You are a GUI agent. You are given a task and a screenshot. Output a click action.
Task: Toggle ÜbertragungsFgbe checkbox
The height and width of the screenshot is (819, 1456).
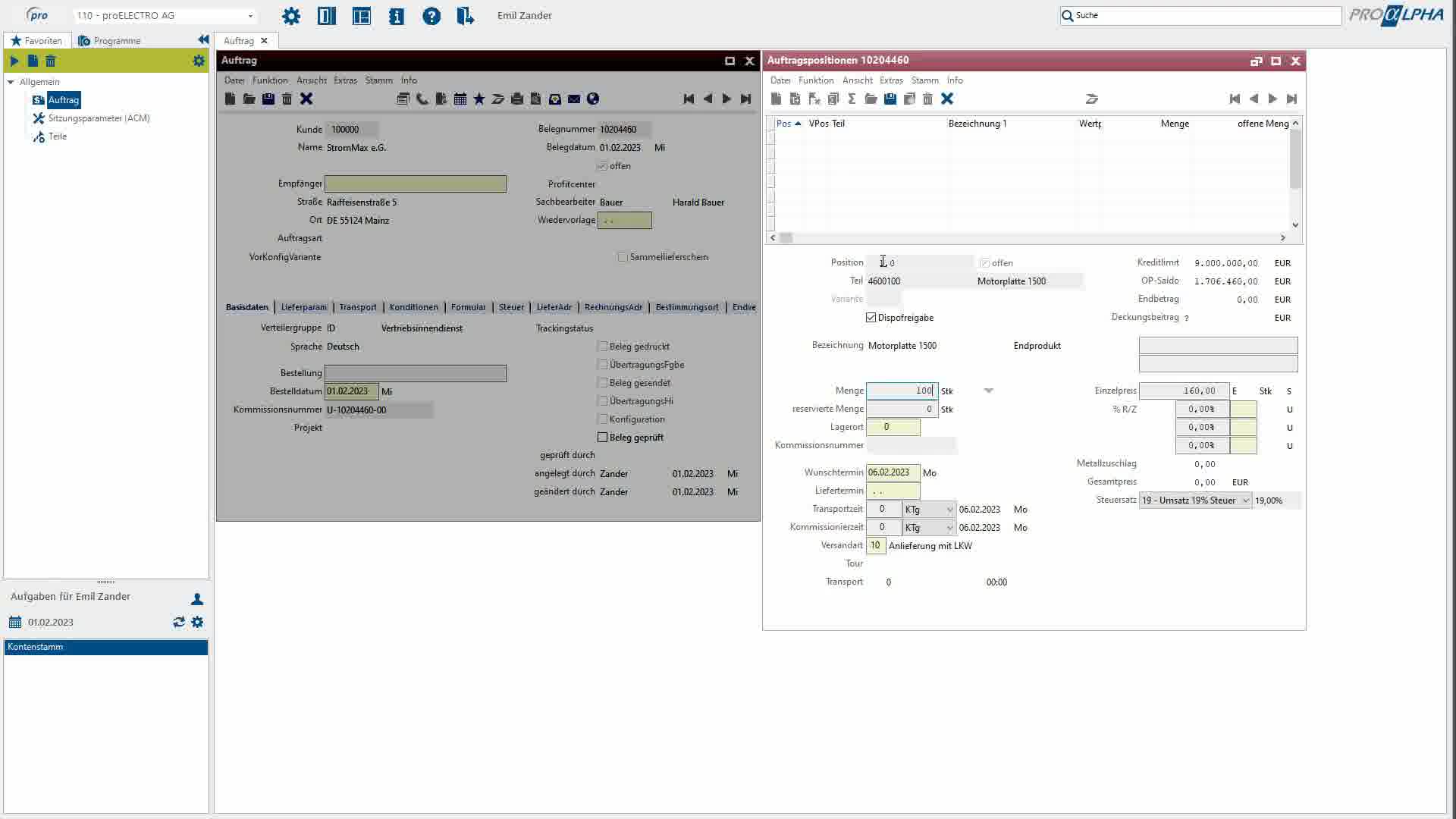(603, 365)
